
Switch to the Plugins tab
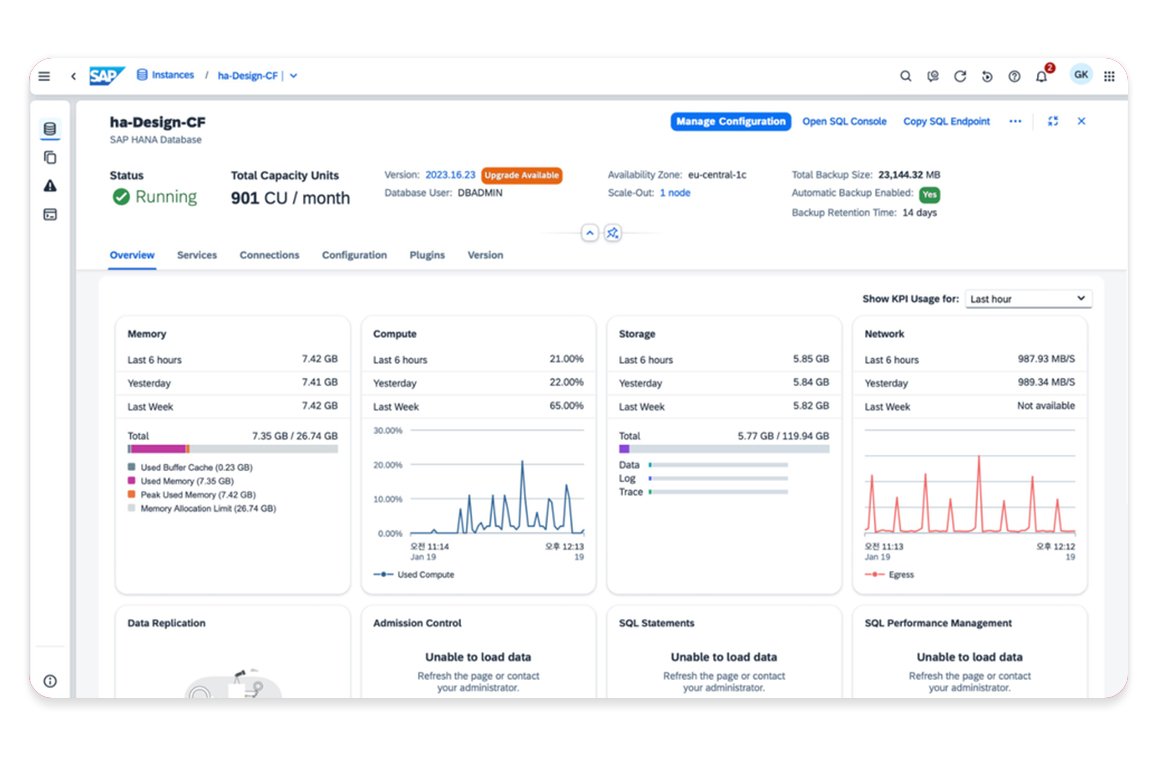(427, 255)
